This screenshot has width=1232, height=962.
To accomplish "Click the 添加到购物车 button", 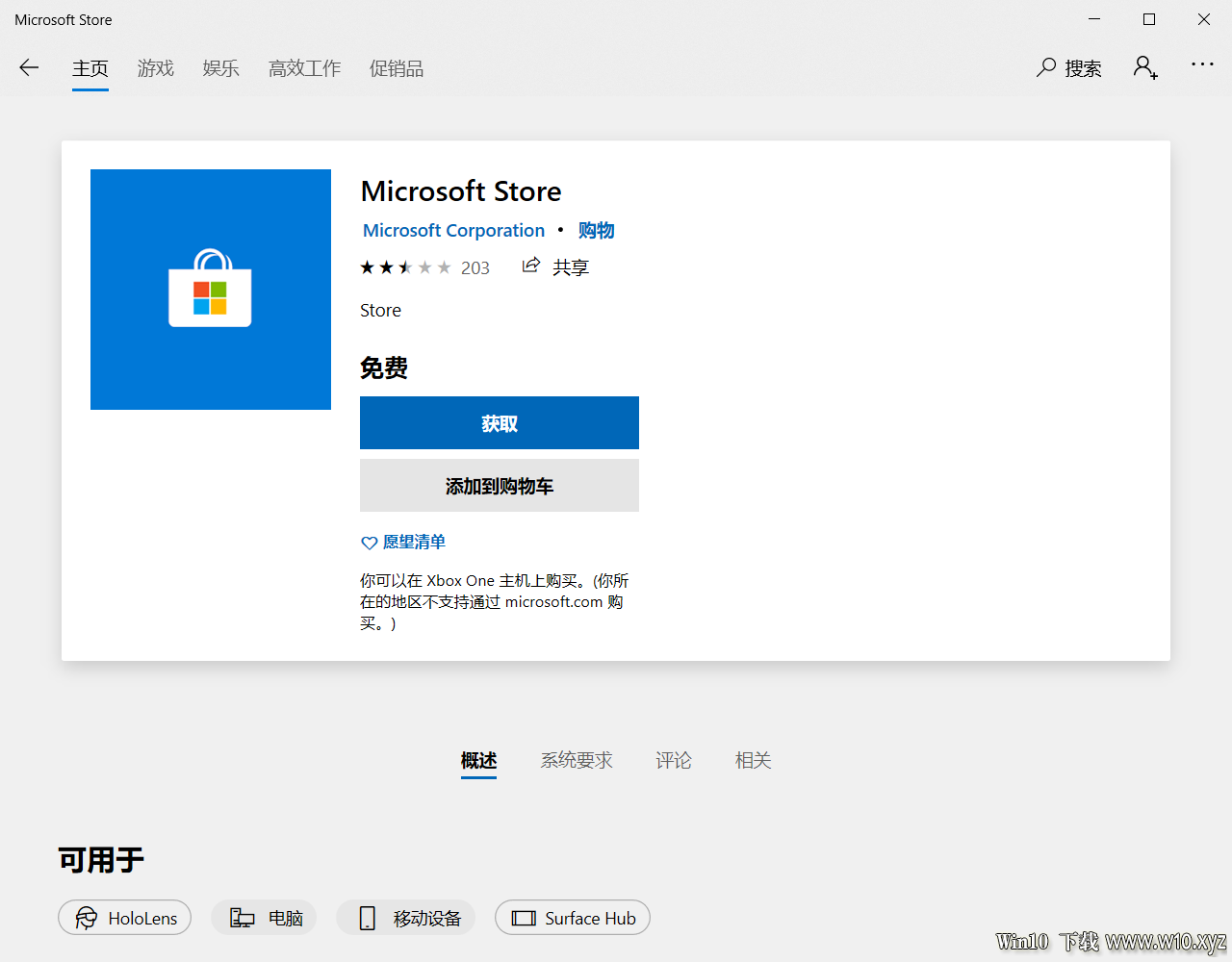I will tap(499, 486).
